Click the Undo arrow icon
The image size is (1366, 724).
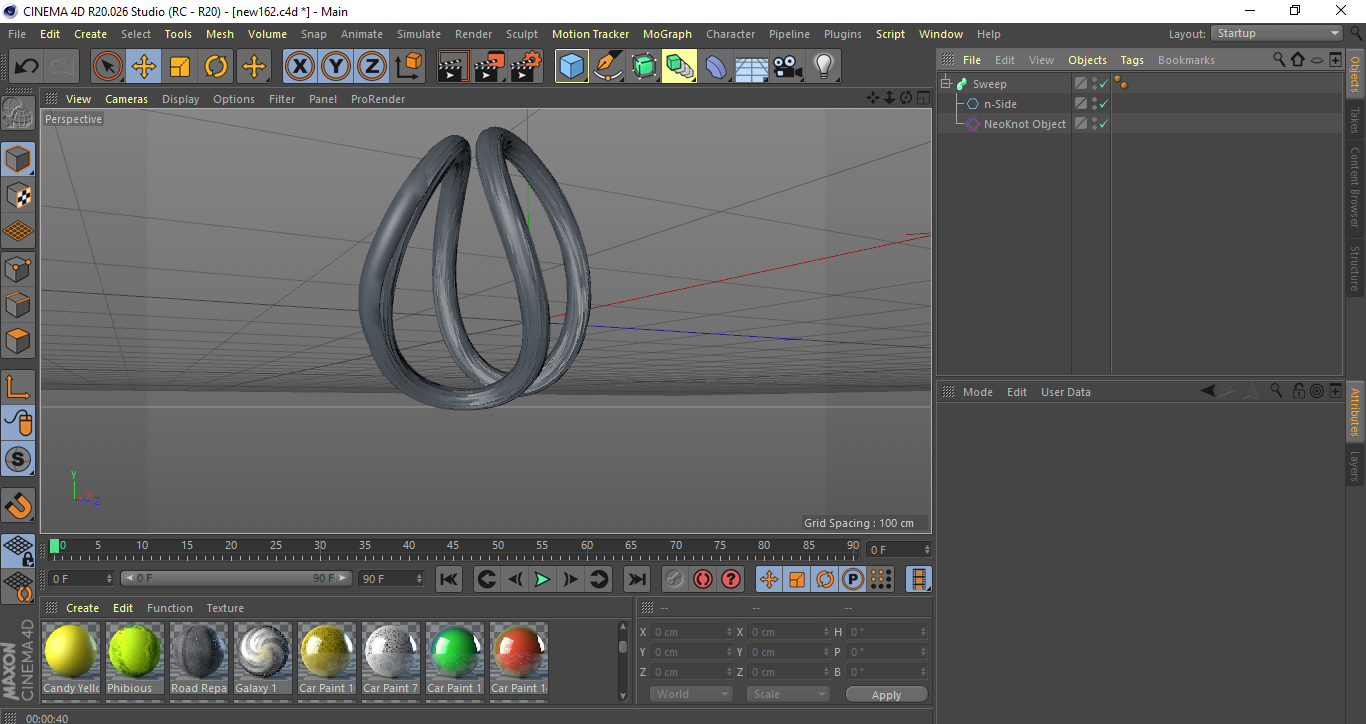coord(27,67)
